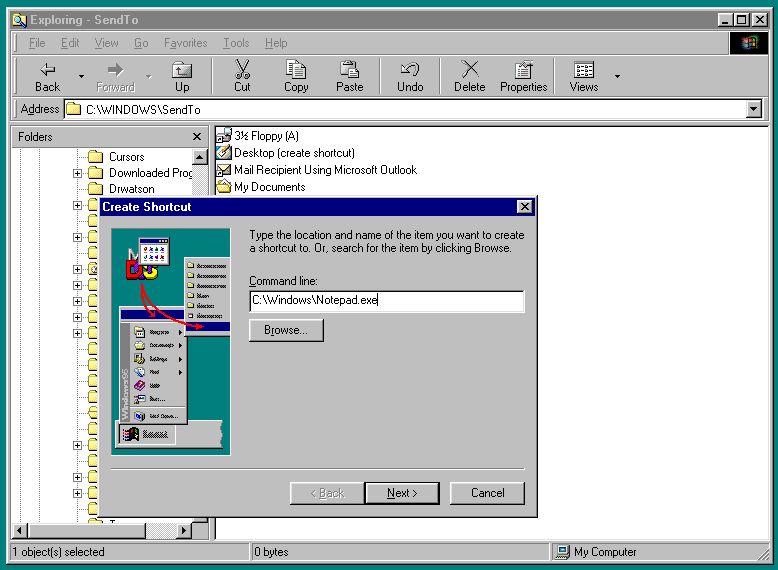Screen dimensions: 778x570
Task: Click '1 object(s) selected' status text
Action: tap(59, 552)
